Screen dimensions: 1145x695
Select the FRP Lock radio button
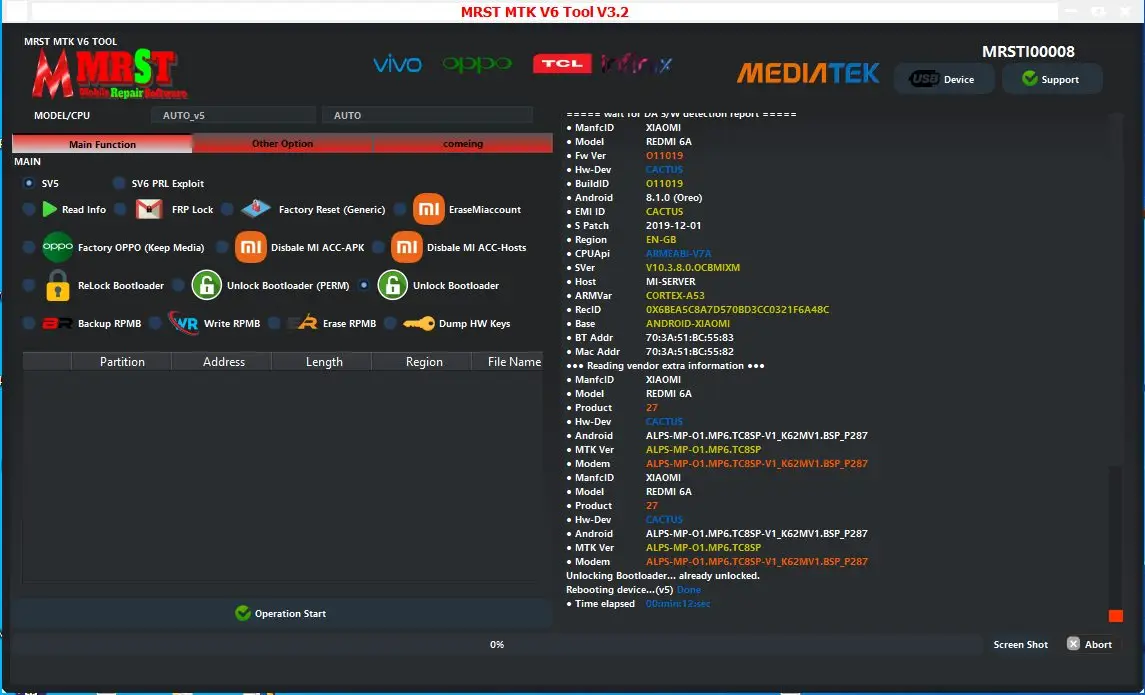[120, 210]
